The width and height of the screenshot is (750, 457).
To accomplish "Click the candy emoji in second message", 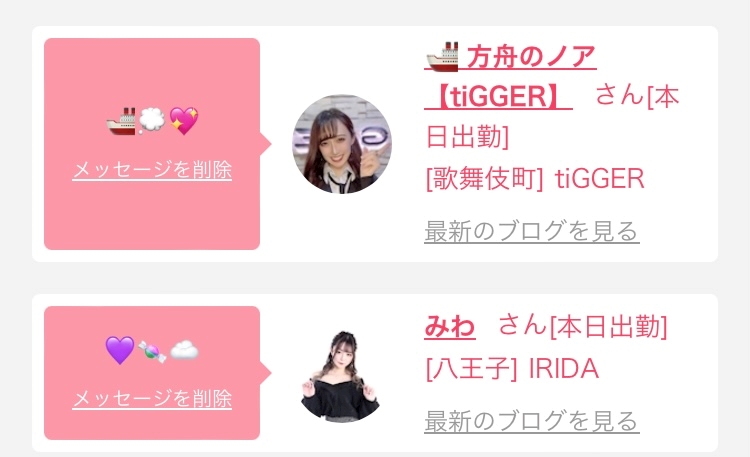I will [152, 352].
